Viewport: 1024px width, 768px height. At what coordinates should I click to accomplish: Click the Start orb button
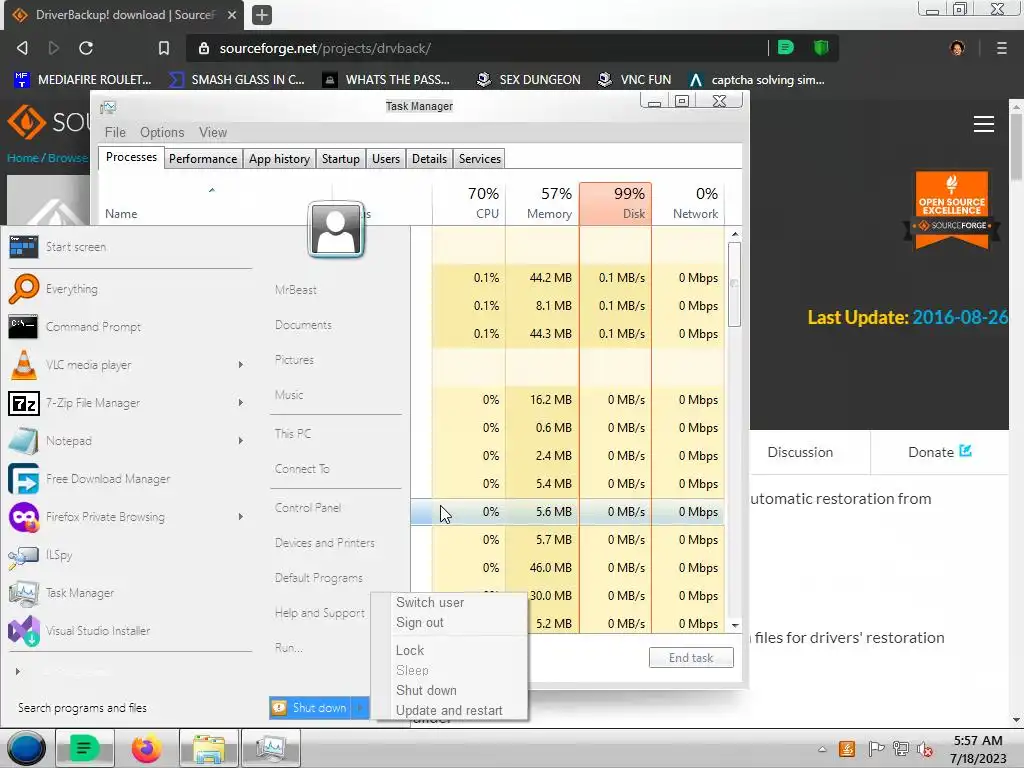26,748
